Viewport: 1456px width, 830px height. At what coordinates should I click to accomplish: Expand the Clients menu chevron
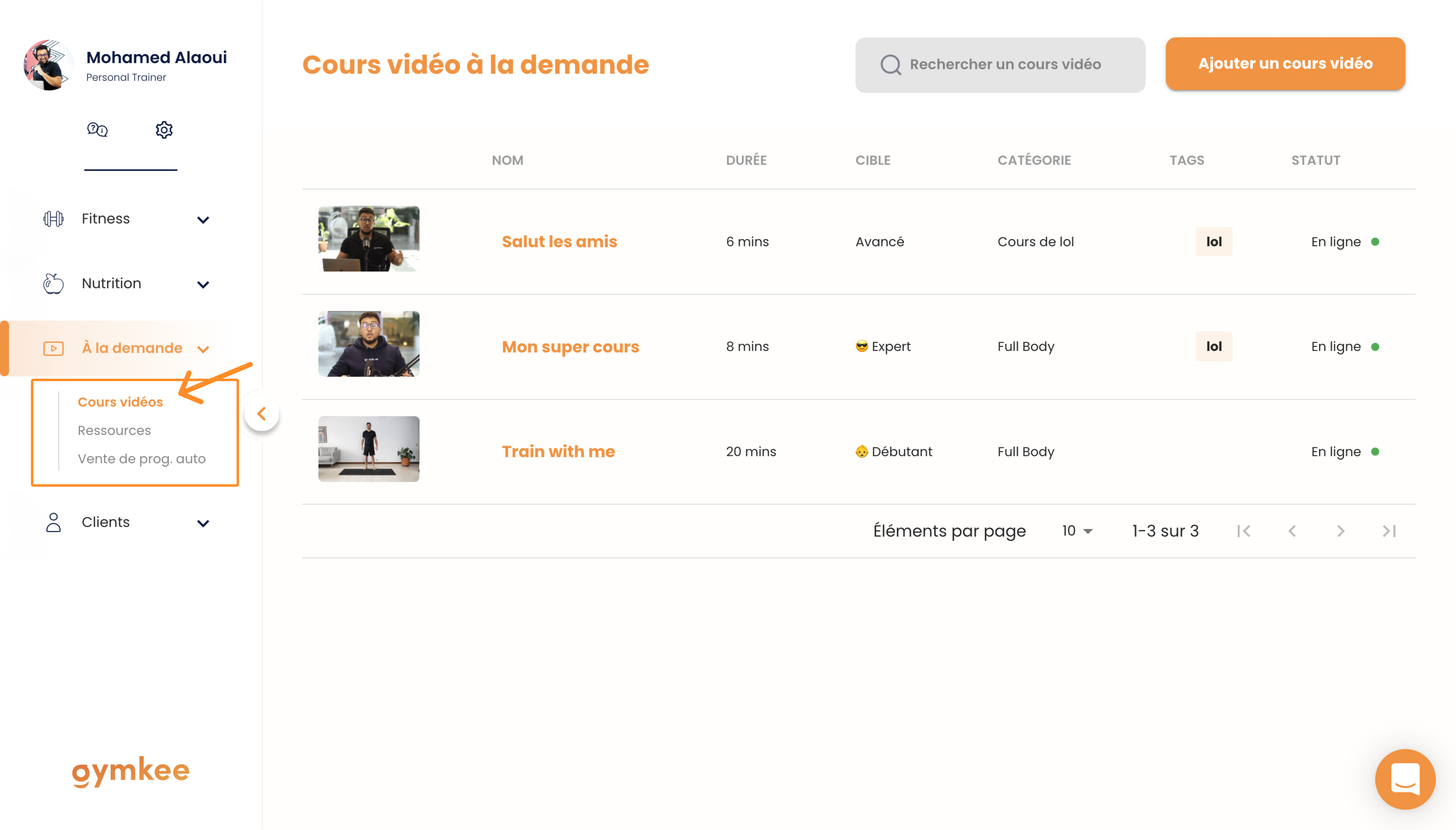(x=203, y=523)
